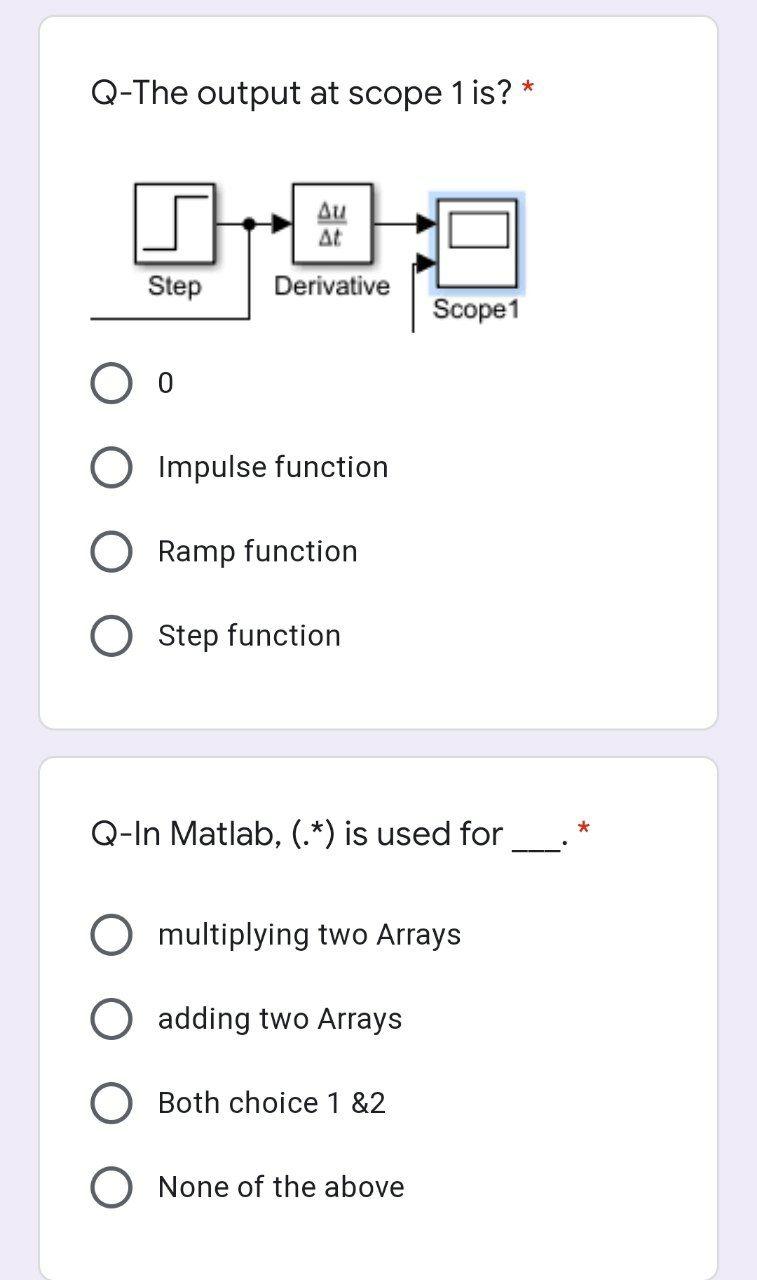Select the Ramp function radio button
757x1280 pixels.
click(x=111, y=551)
